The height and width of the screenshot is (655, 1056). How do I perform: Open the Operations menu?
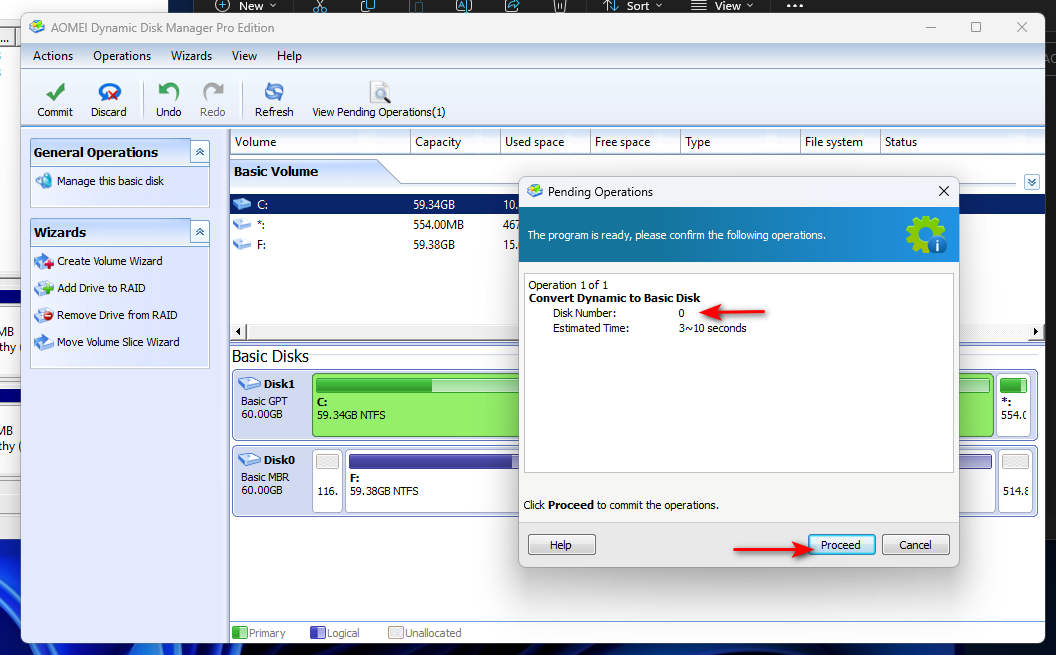(x=122, y=56)
